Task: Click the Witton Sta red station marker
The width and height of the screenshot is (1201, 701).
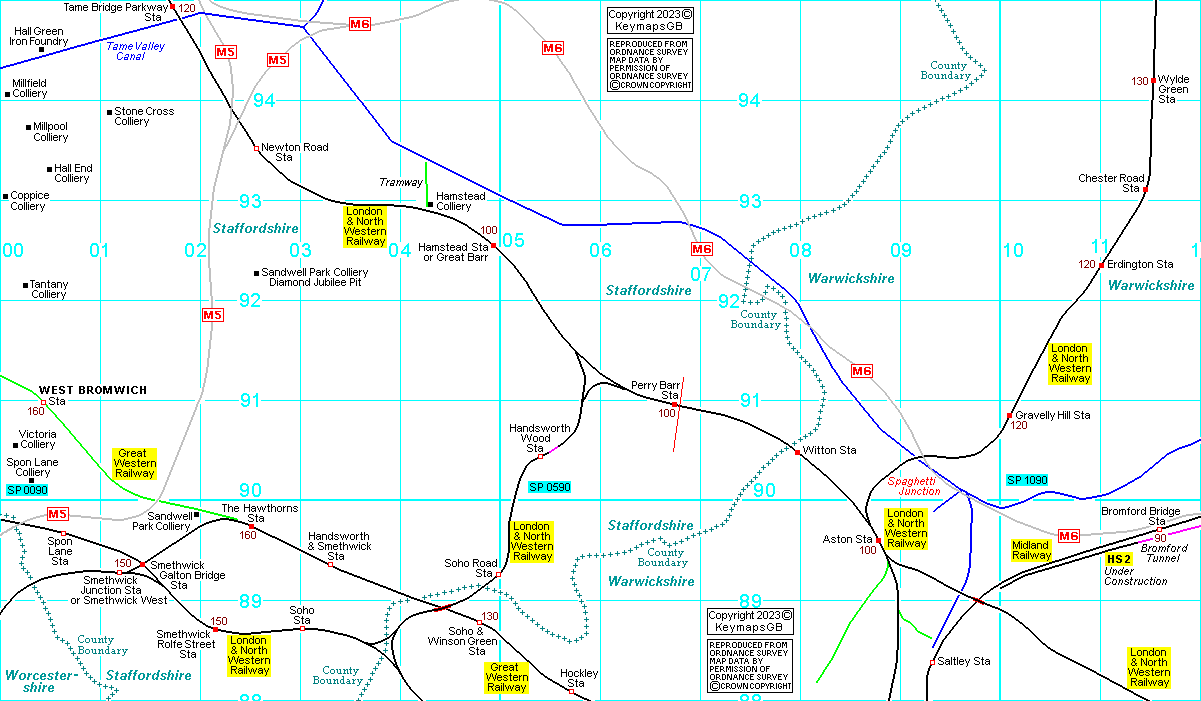Action: pos(797,452)
